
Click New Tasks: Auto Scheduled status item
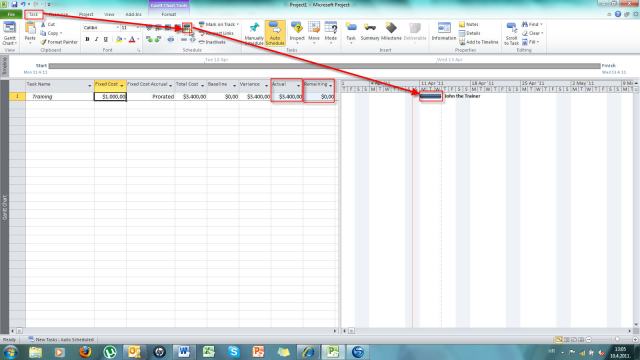pyautogui.click(x=61, y=340)
